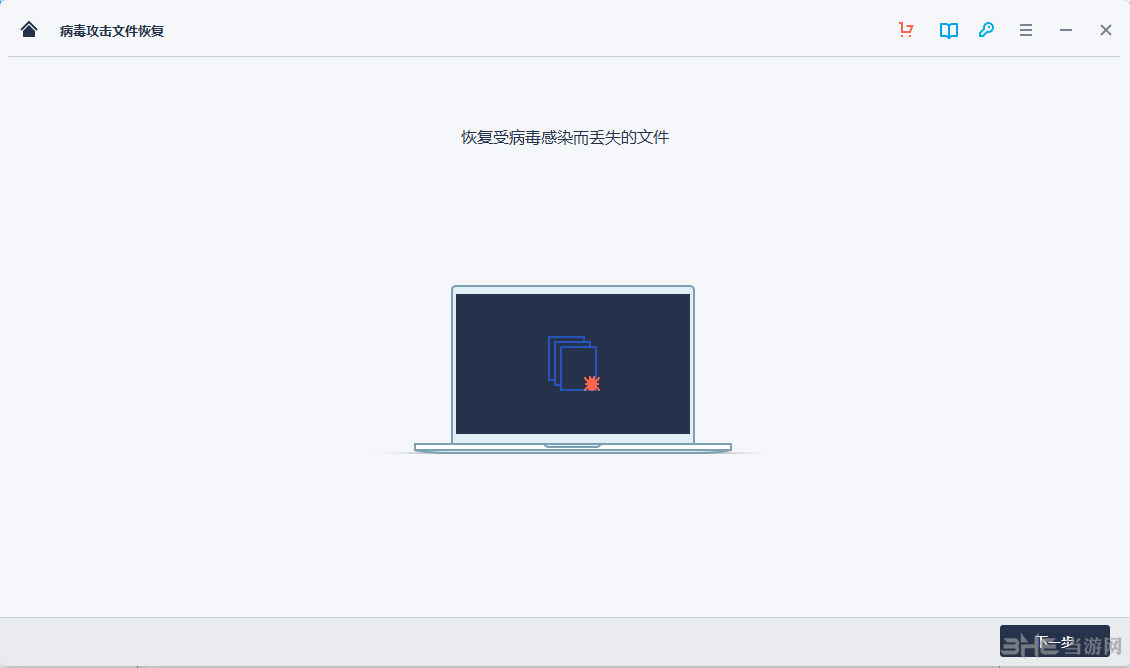Close the recovery application window

(x=1105, y=30)
